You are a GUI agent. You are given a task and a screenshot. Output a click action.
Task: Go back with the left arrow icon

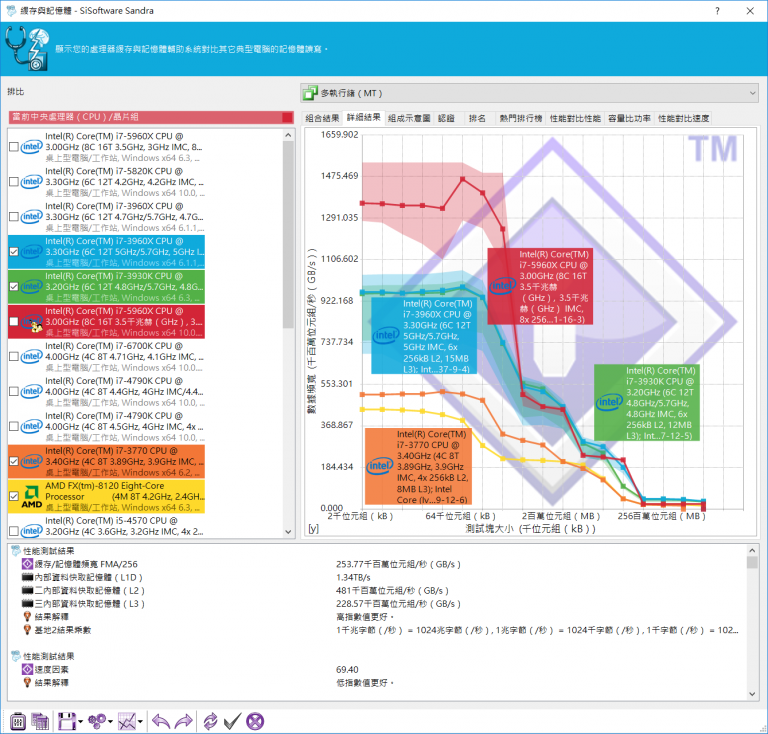[x=161, y=721]
